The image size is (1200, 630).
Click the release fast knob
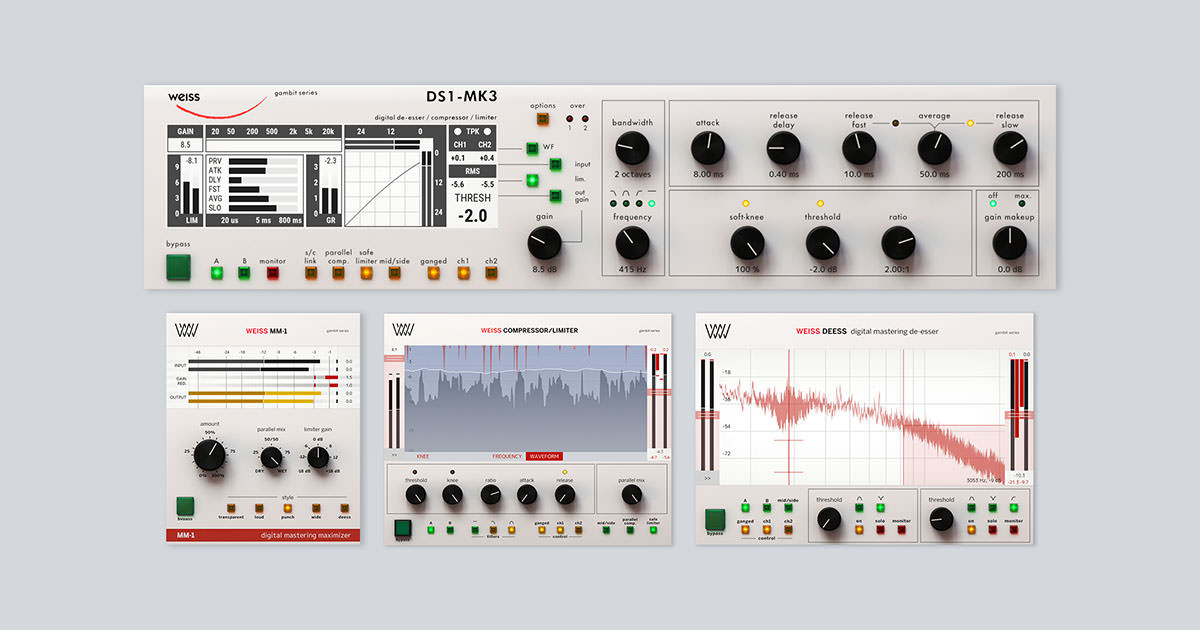click(859, 149)
